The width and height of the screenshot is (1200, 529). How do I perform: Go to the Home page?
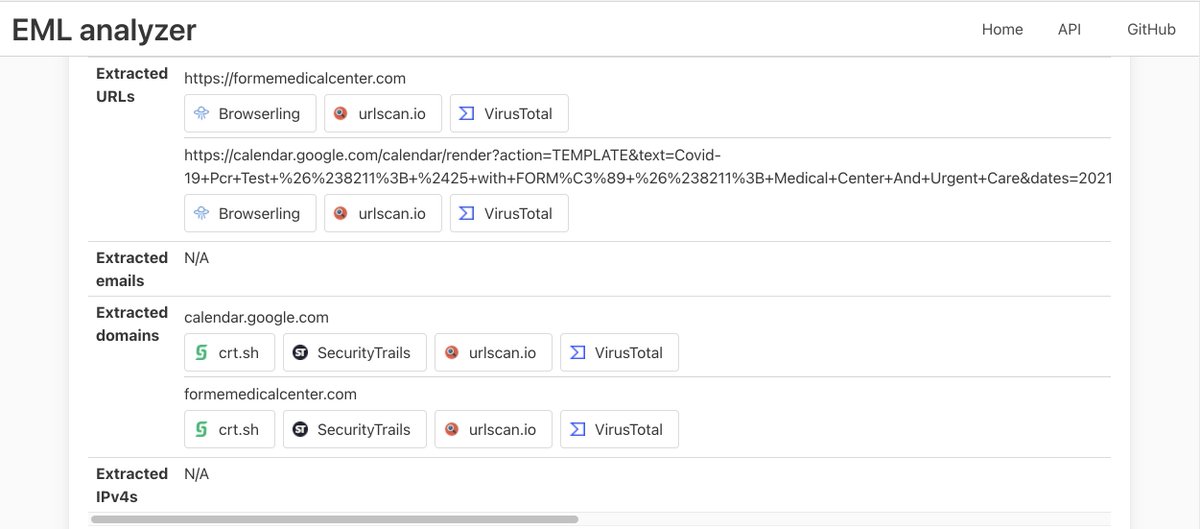1002,29
